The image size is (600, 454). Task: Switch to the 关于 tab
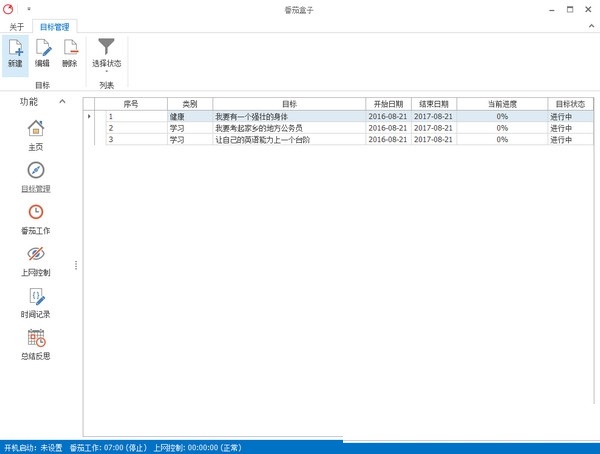pyautogui.click(x=17, y=26)
